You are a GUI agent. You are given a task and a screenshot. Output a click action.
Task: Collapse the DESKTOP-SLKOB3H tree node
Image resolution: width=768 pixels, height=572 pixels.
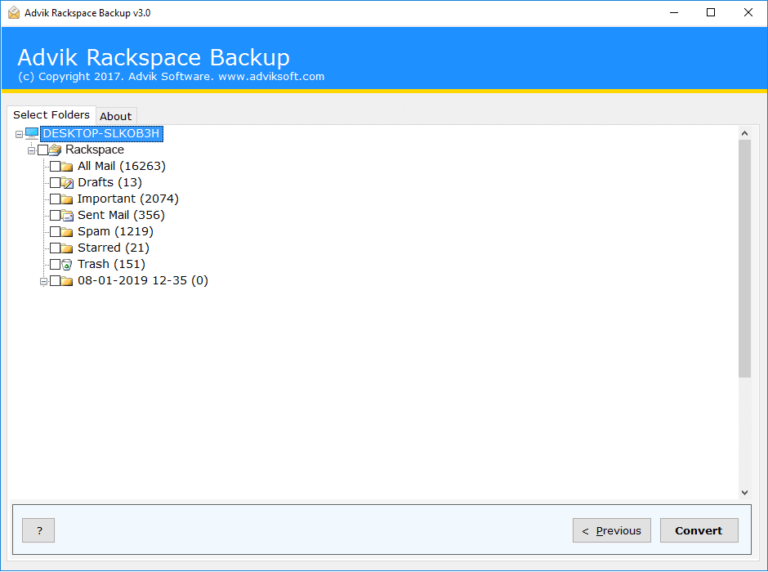coord(19,134)
